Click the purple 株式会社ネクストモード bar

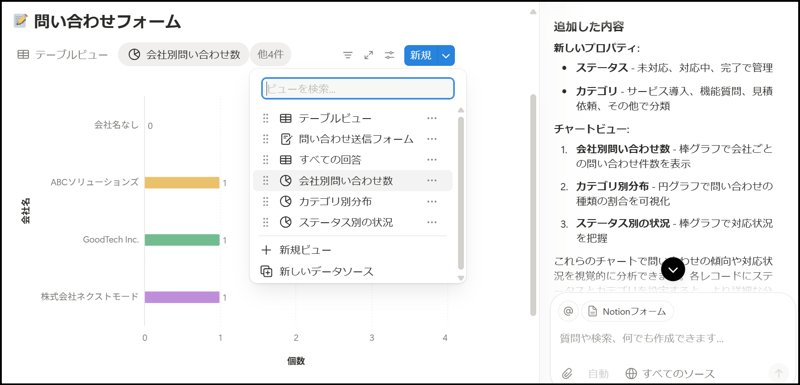pos(182,297)
